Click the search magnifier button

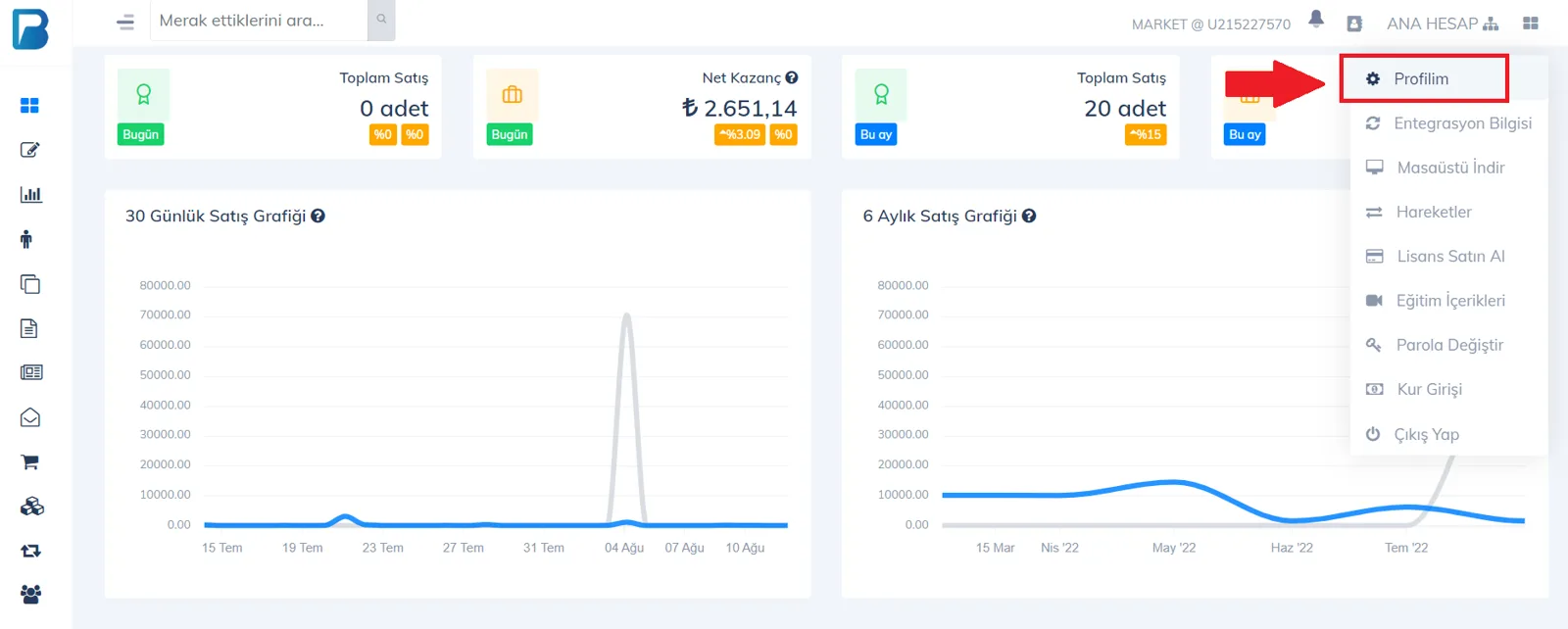point(381,20)
